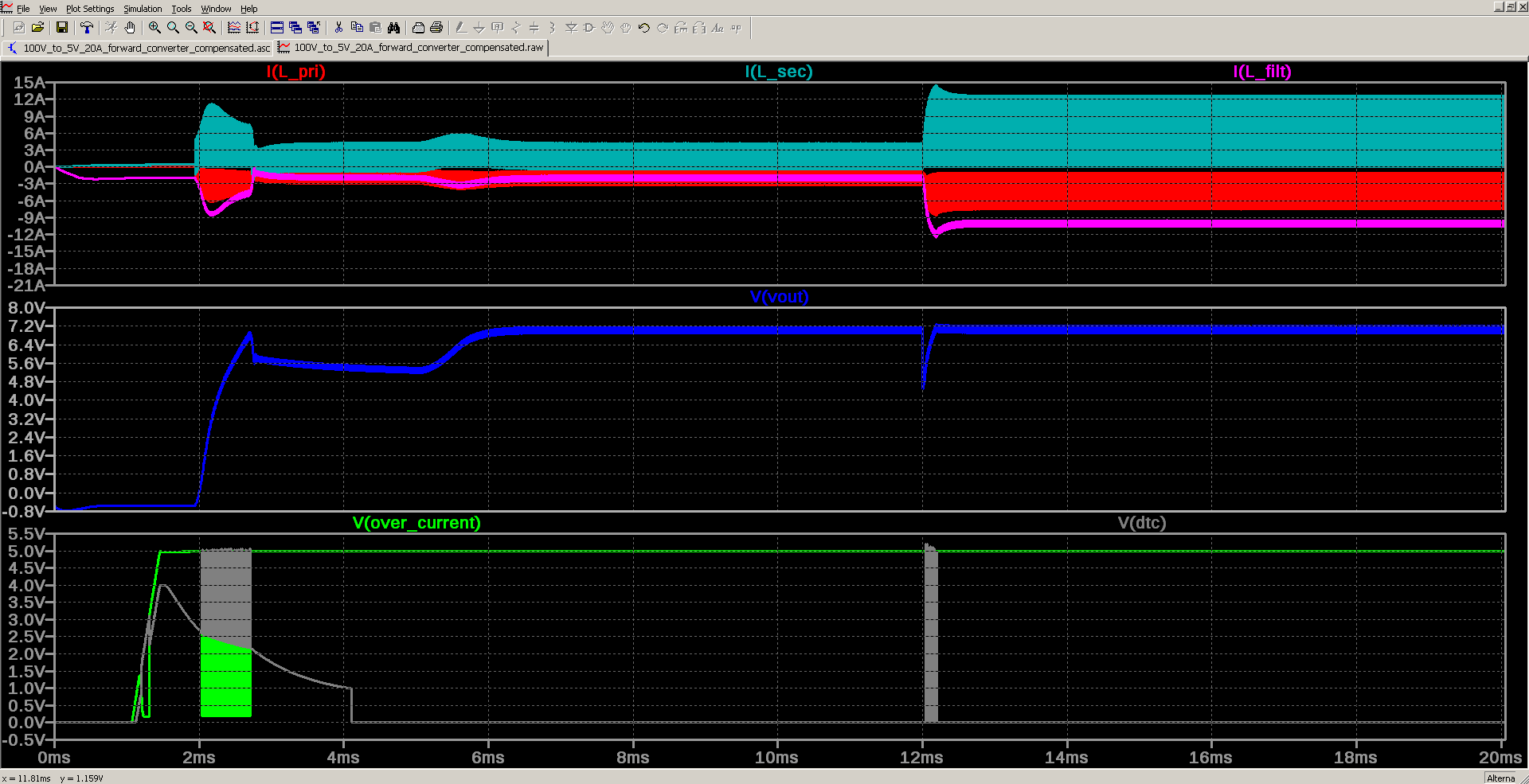Click the Copy icon
Screen dimensions: 1529x784
click(357, 28)
